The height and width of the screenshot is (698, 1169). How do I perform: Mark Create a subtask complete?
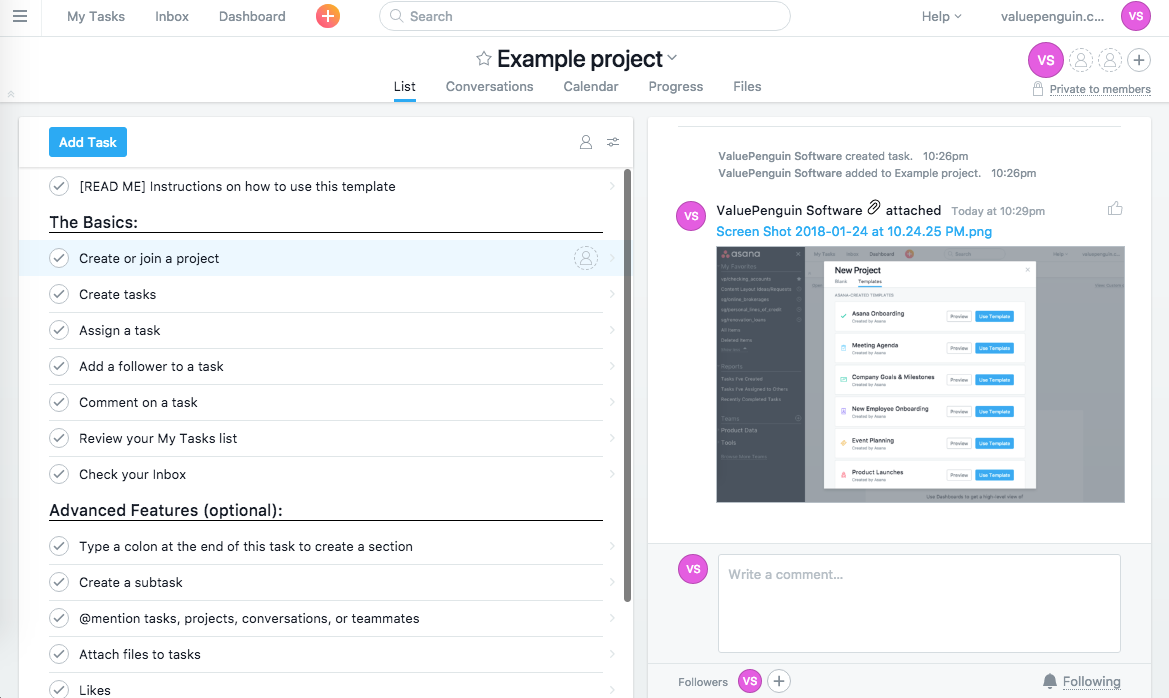[x=59, y=582]
